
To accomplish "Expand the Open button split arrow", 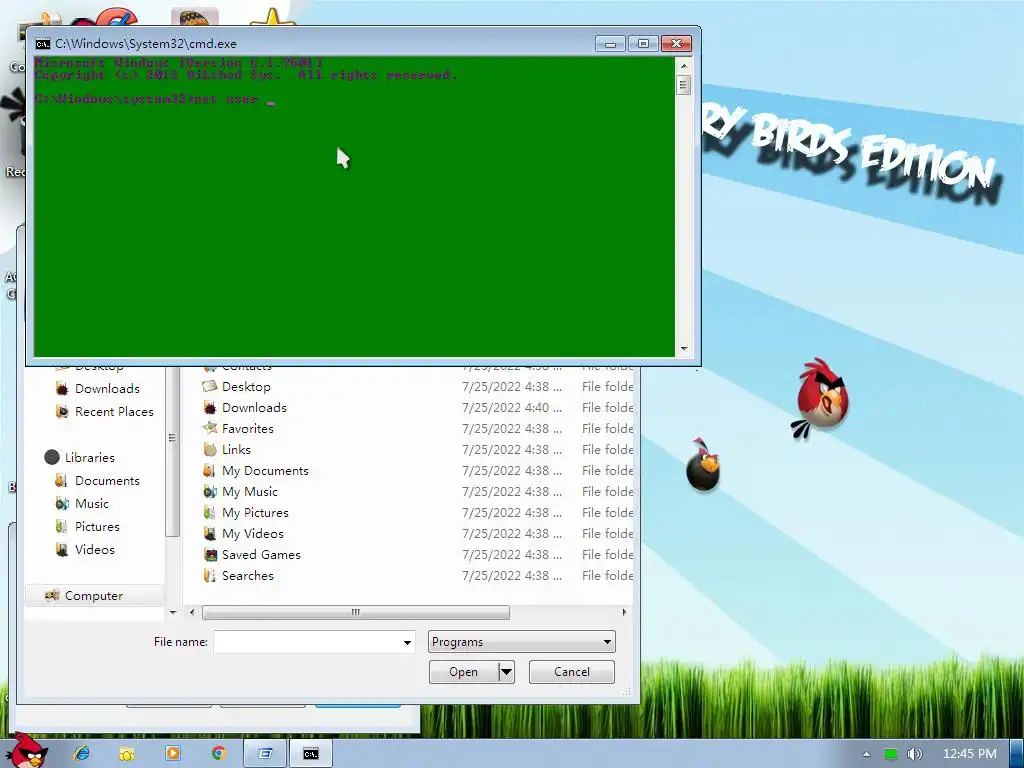I will (507, 672).
